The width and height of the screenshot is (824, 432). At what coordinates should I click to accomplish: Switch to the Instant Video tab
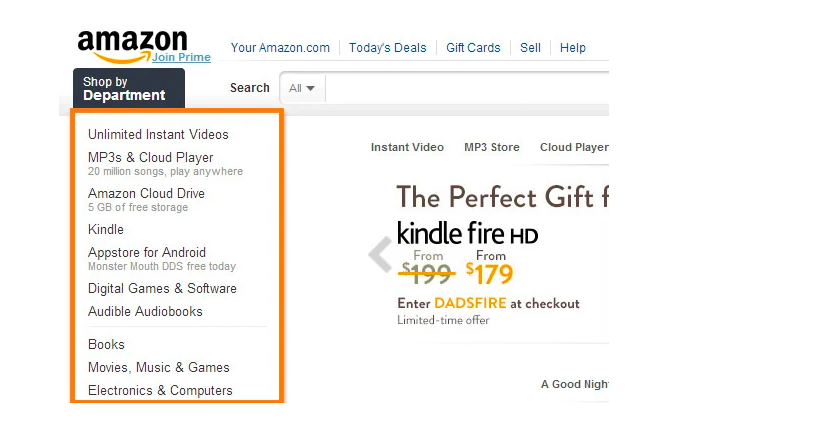tap(407, 147)
